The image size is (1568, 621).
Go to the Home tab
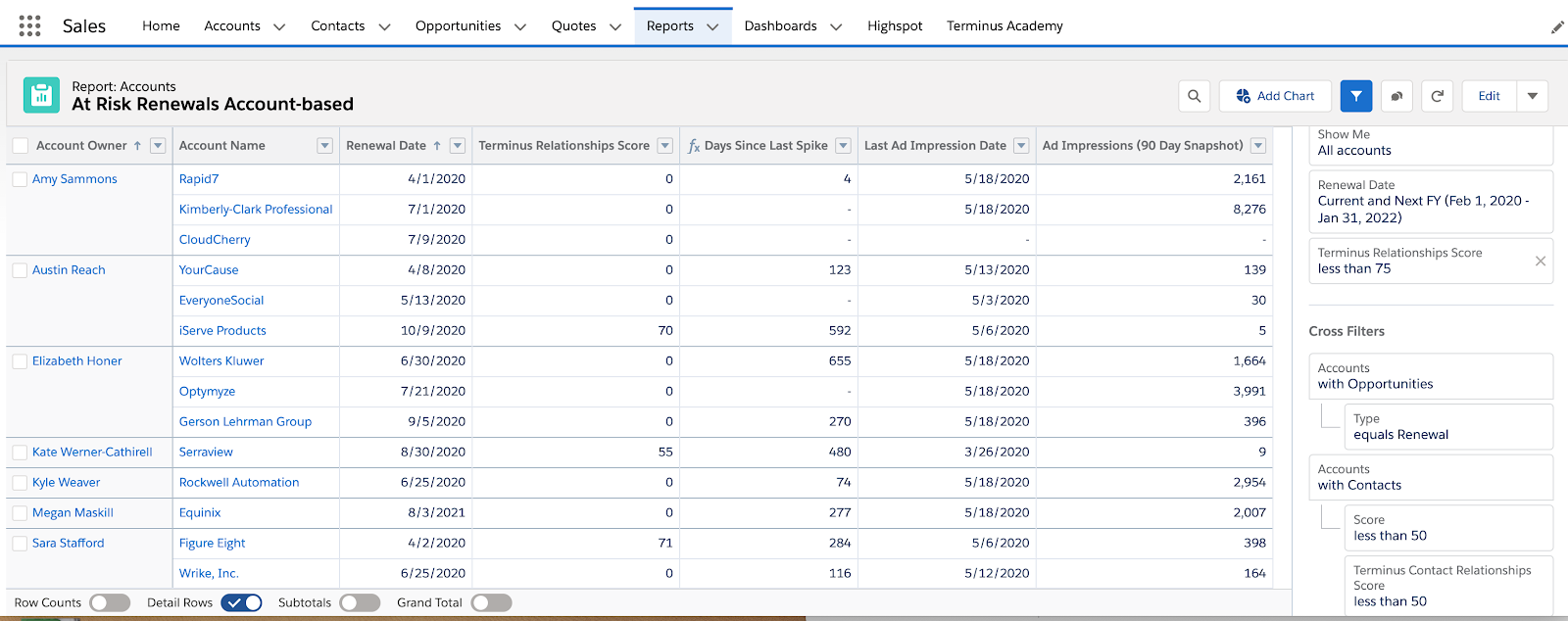(161, 26)
